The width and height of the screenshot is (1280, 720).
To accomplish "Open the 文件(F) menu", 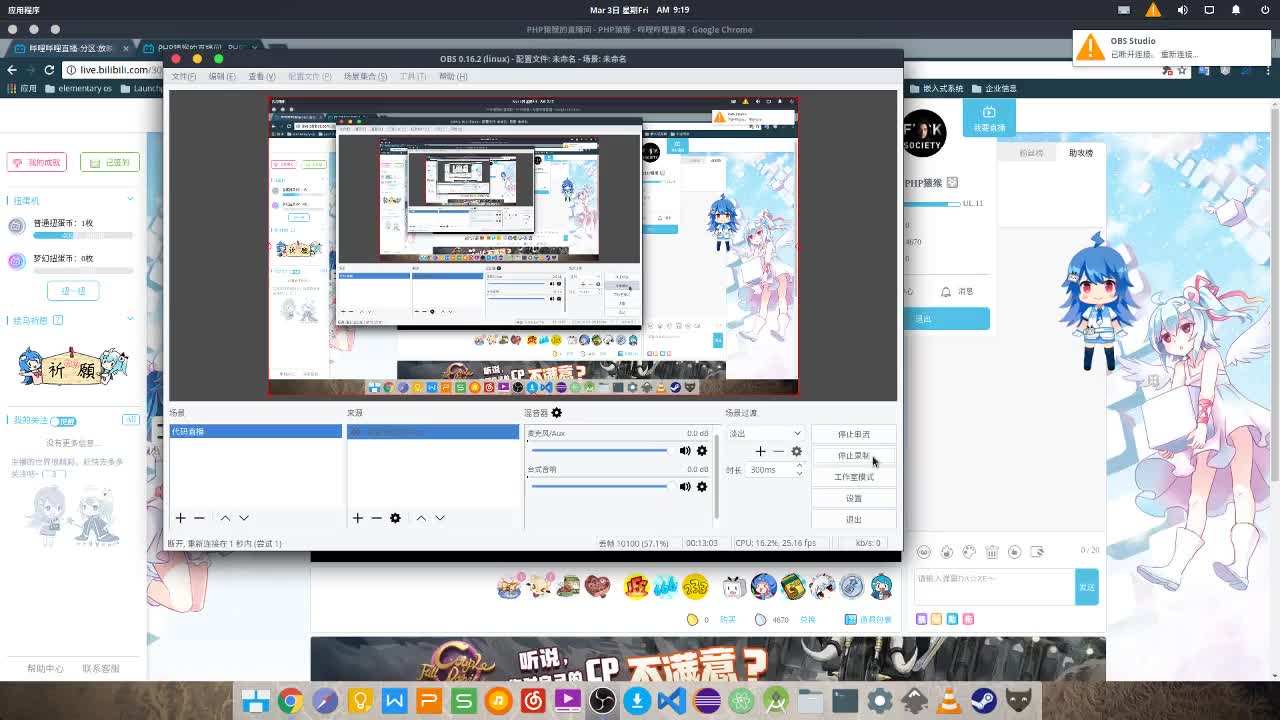I will (x=182, y=76).
